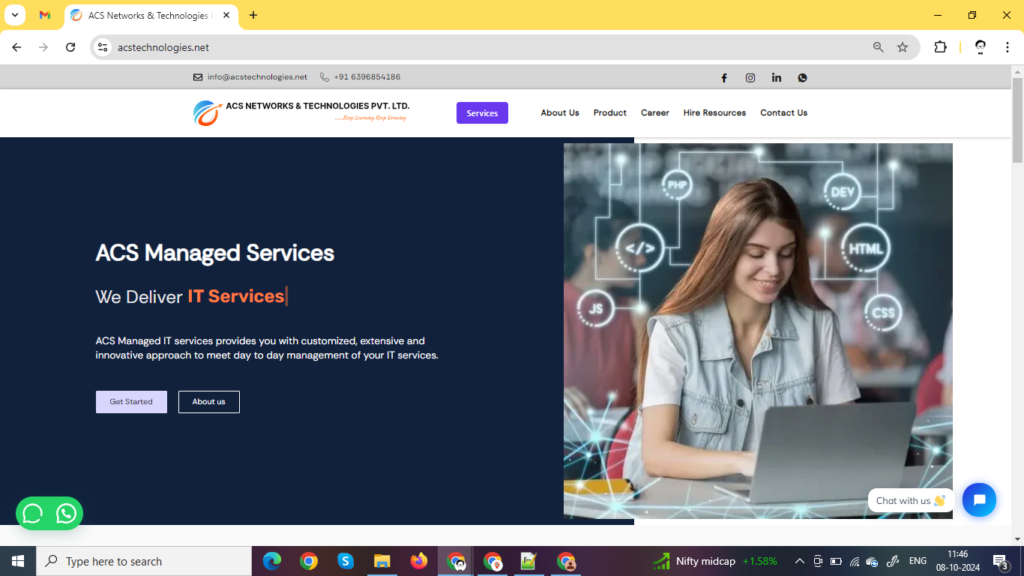The image size is (1024, 576).
Task: Launch Skype from the taskbar
Action: click(345, 561)
